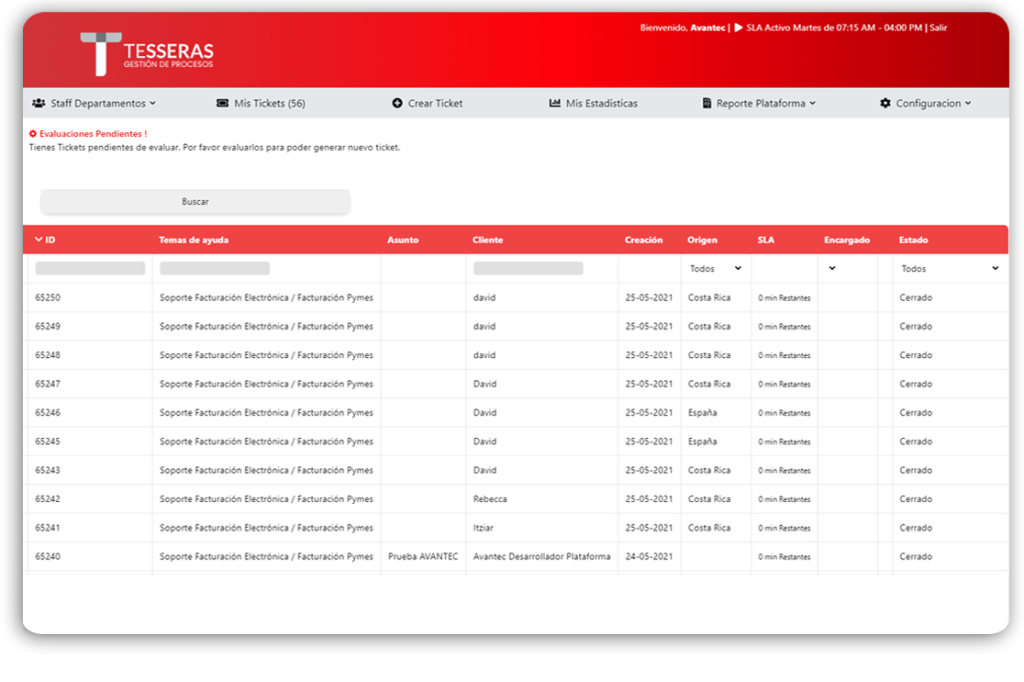Open the Estado filter dropdown
This screenshot has height=682, width=1024.
click(948, 269)
